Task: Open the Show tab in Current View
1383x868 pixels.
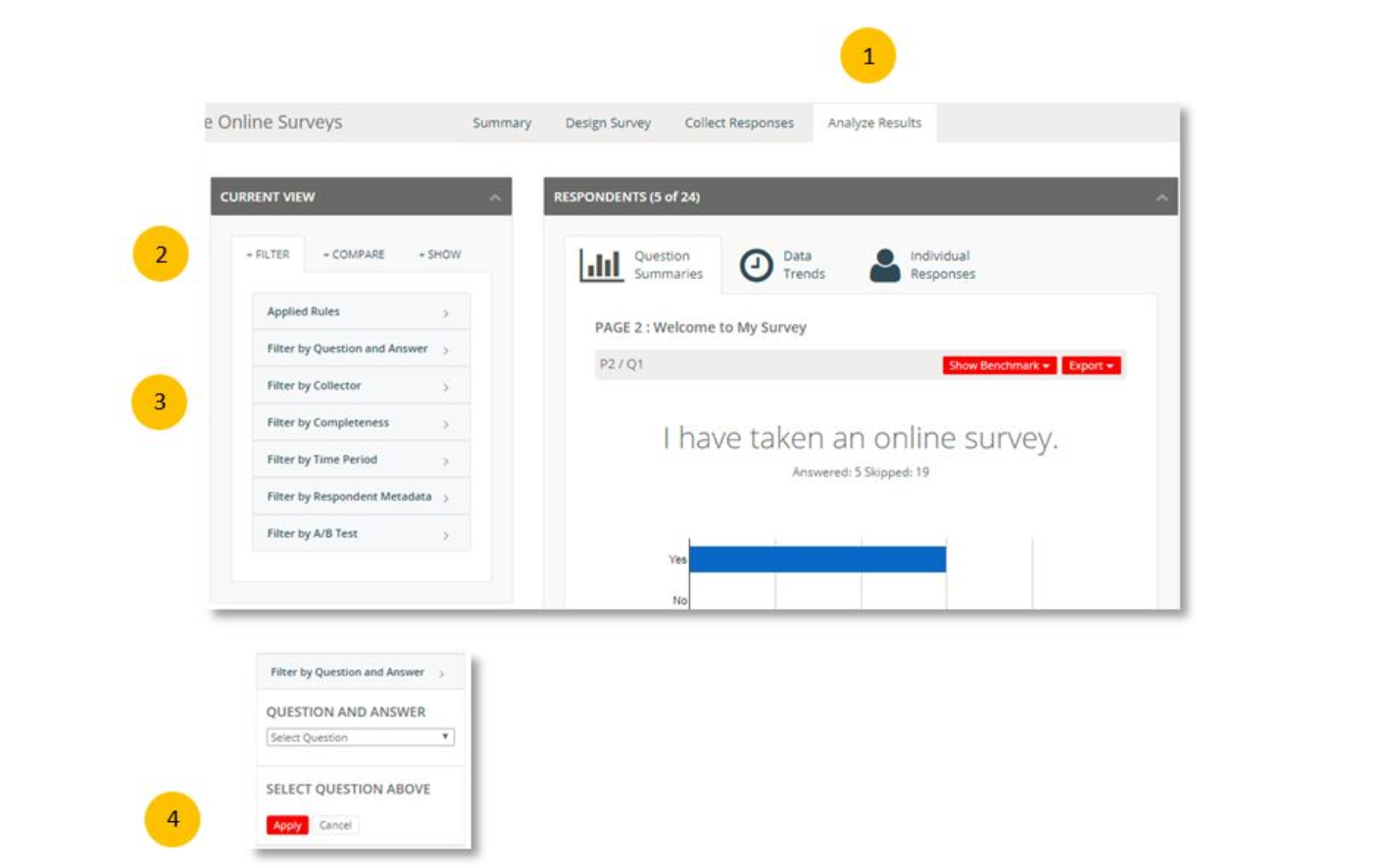Action: click(440, 255)
